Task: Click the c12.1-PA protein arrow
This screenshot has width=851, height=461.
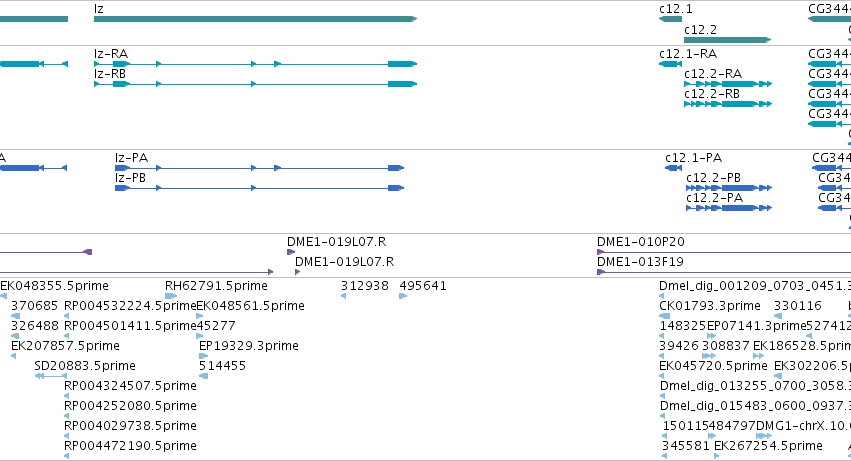Action: click(x=674, y=168)
